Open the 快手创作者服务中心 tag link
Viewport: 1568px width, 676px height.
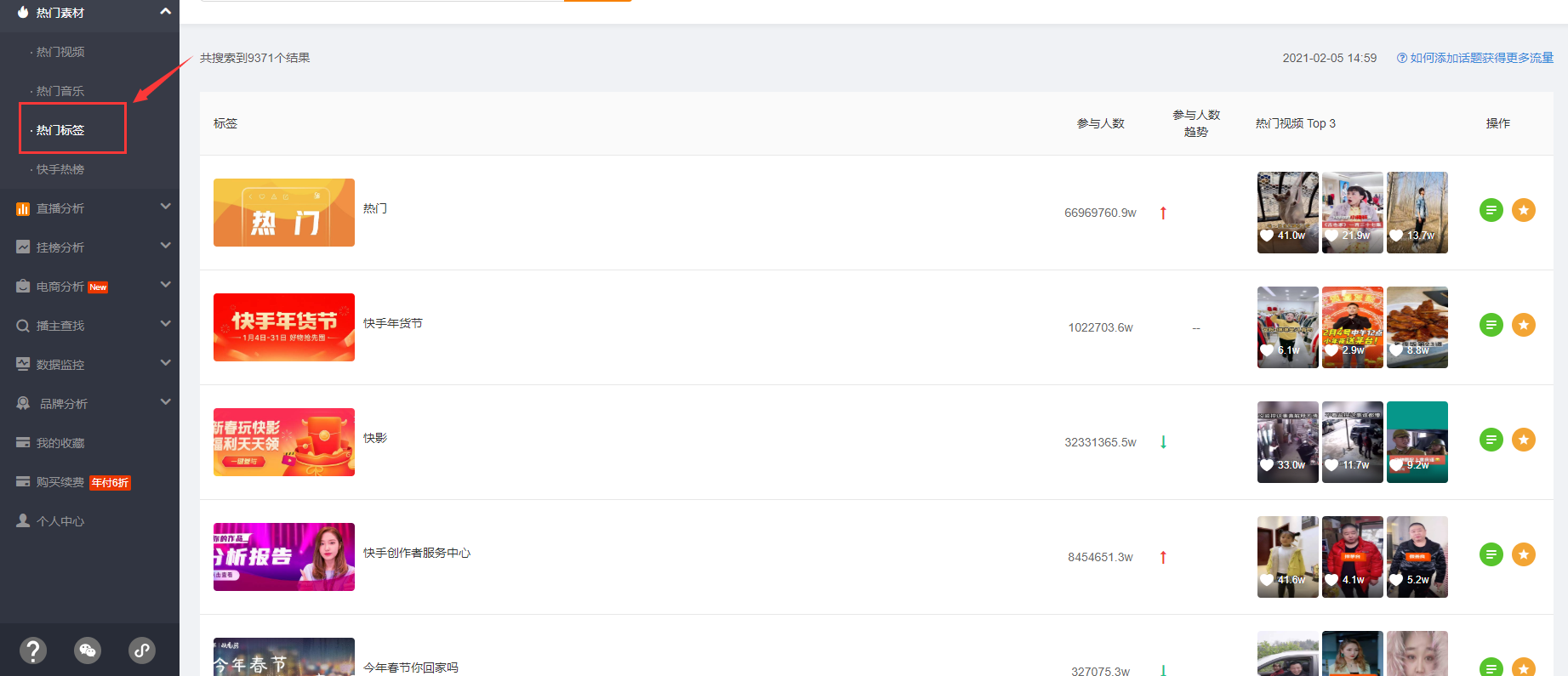pos(417,553)
